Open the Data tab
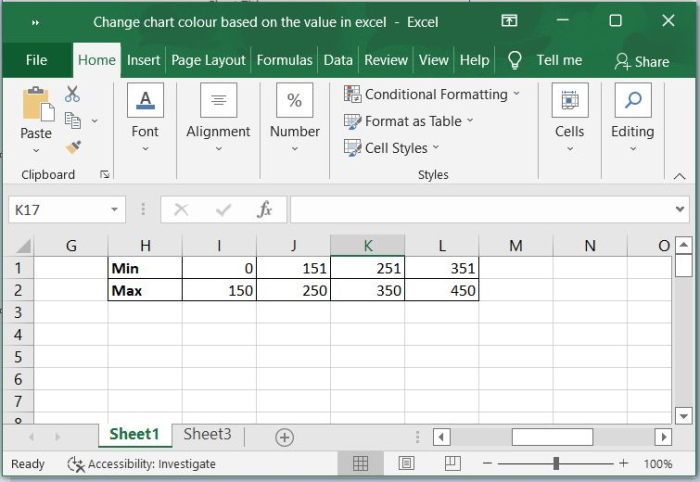 (338, 60)
